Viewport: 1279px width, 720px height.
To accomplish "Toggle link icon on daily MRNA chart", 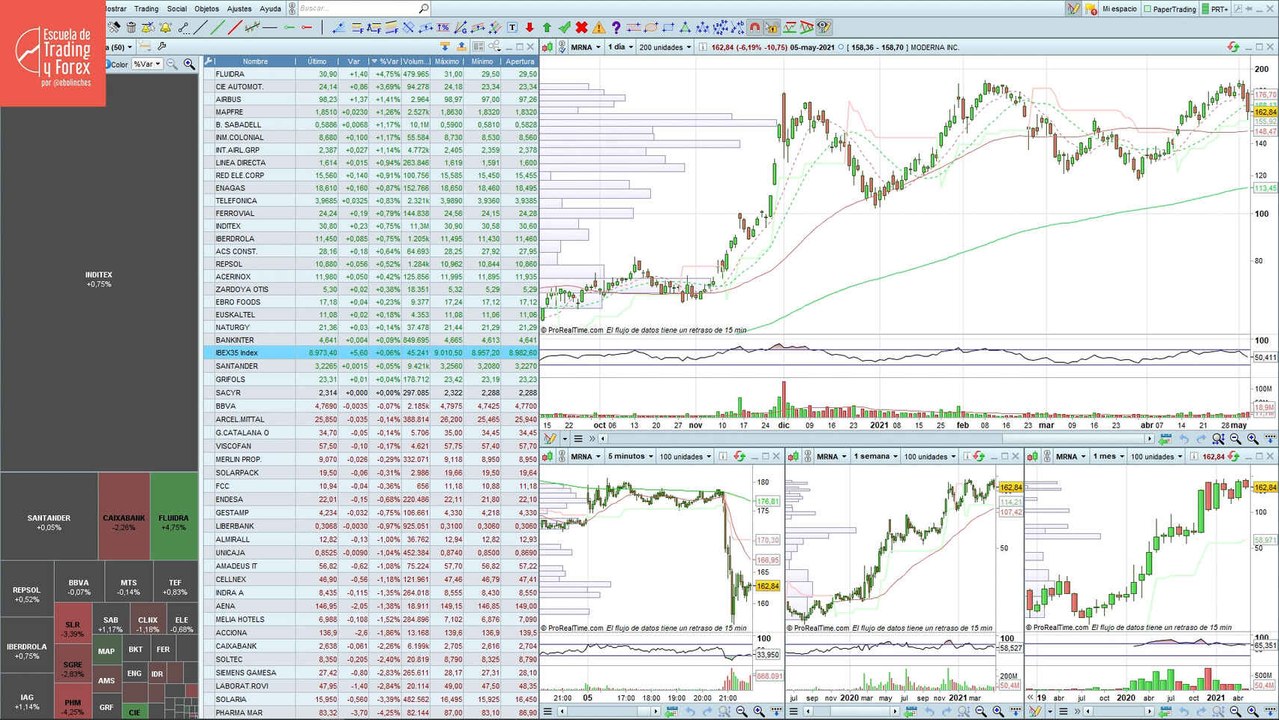I will point(561,47).
